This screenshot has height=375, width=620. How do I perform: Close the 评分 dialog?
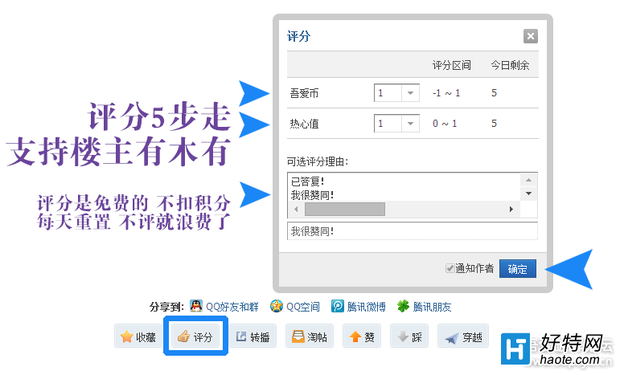(530, 36)
